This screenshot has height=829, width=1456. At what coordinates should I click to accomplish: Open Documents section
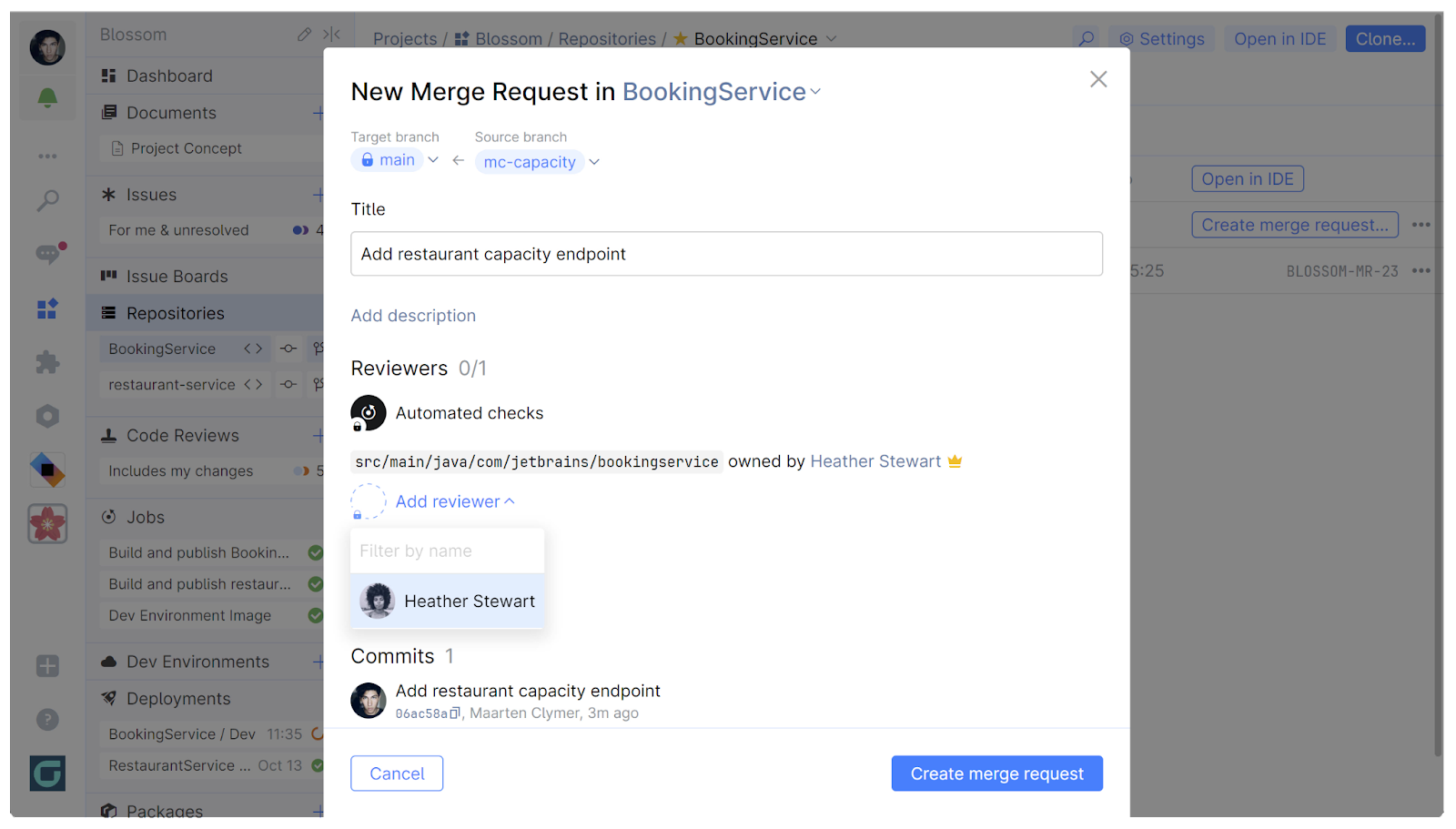(x=171, y=113)
